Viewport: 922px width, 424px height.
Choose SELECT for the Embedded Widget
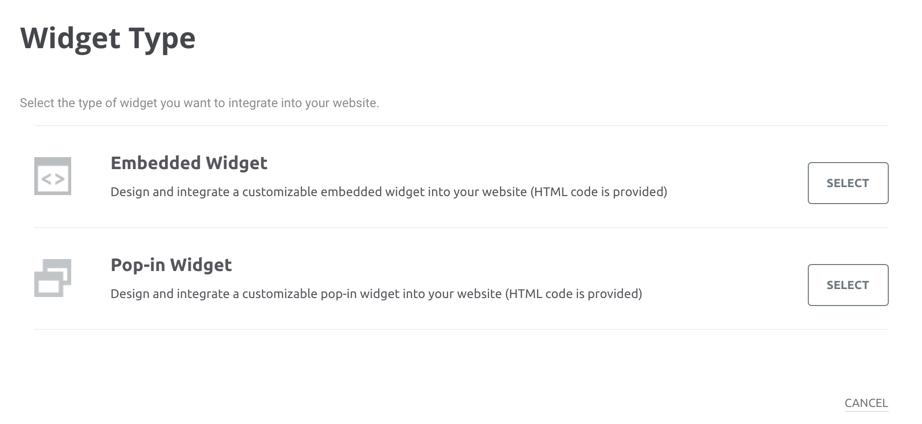pyautogui.click(x=848, y=183)
